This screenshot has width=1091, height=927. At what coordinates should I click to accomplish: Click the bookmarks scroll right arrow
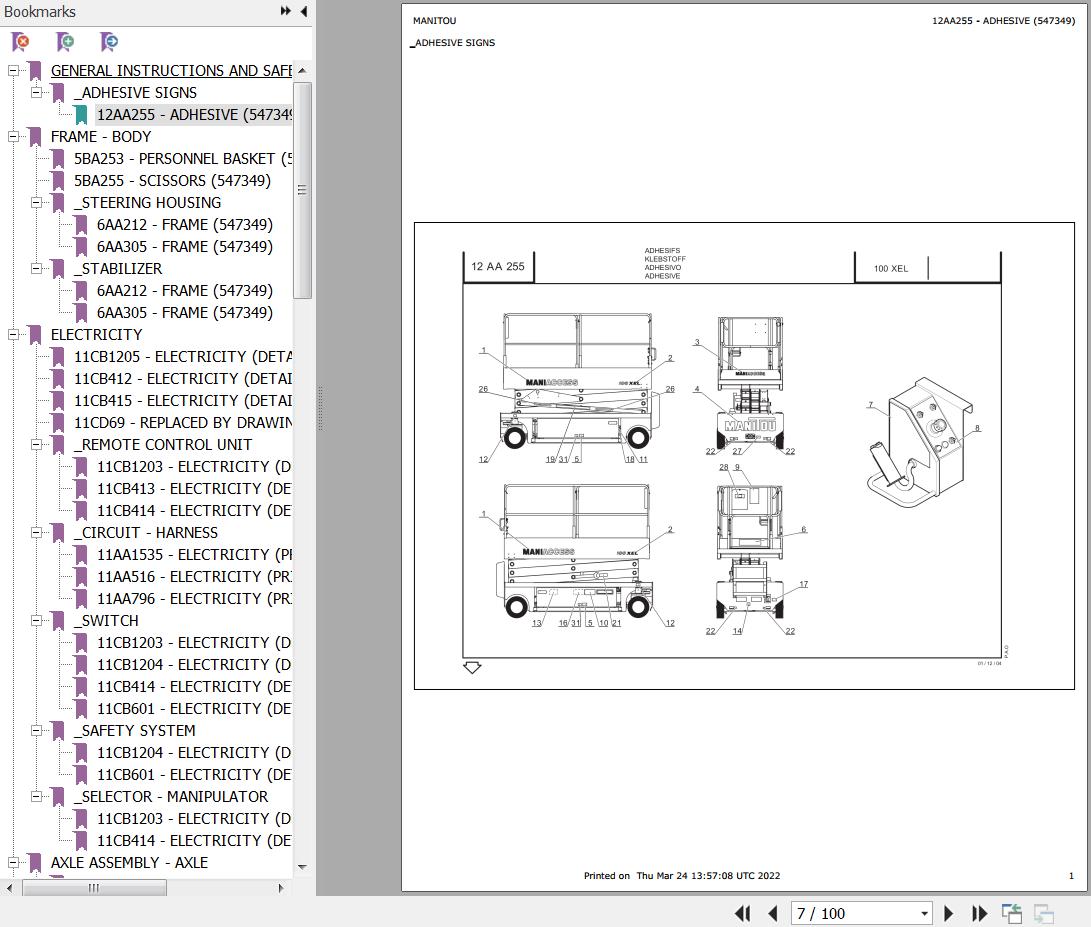click(x=280, y=888)
